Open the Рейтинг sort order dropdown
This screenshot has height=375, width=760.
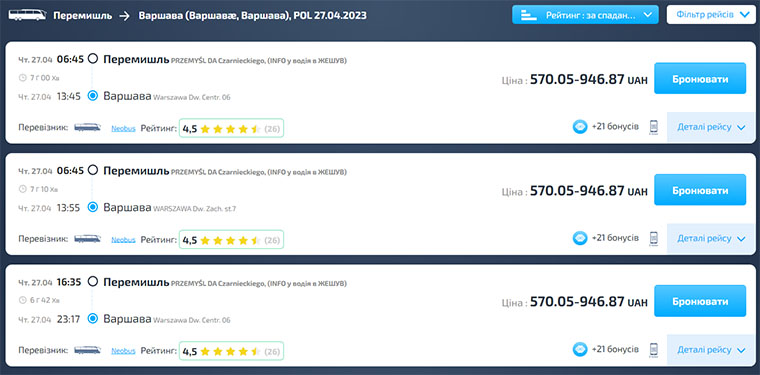click(x=586, y=15)
